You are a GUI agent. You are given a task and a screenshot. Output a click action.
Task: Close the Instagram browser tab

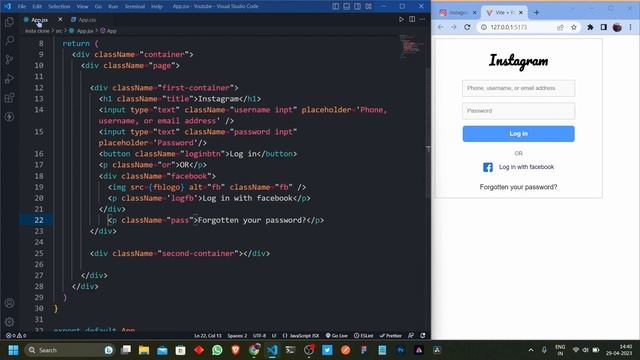(x=474, y=13)
